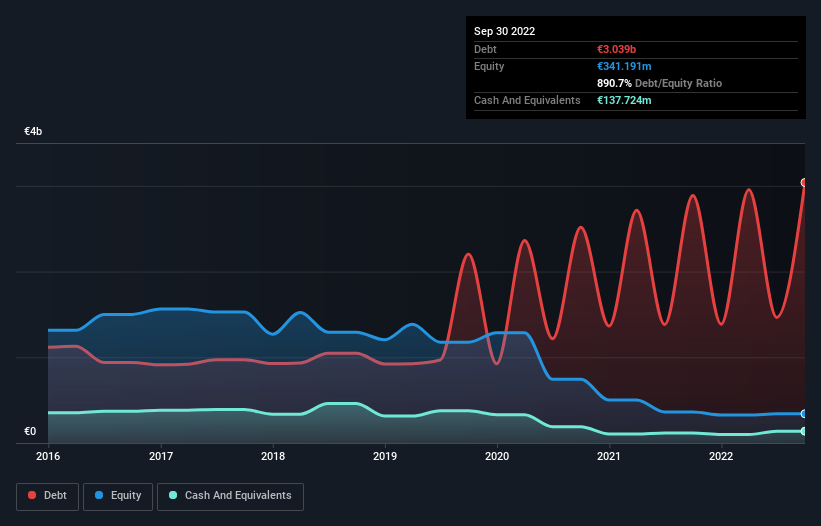Click the red Debt legend dot
This screenshot has width=821, height=526.
tap(32, 495)
